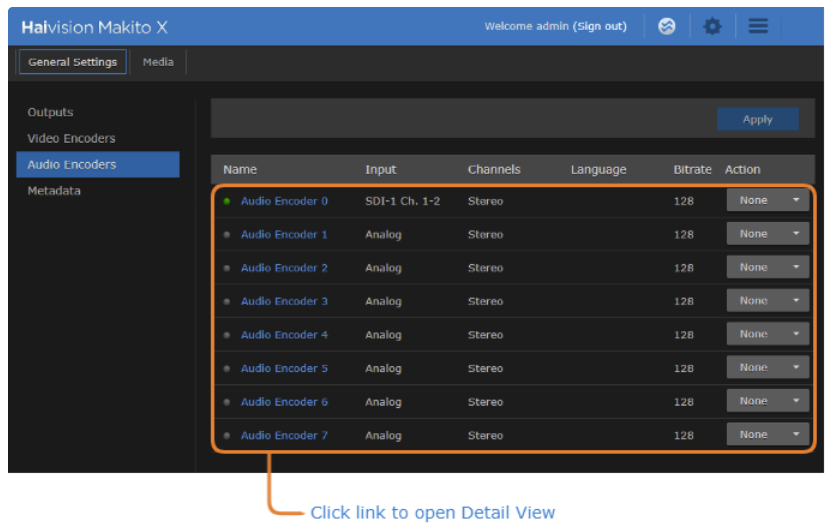830x527 pixels.
Task: Click the Input column header
Action: coord(381,169)
